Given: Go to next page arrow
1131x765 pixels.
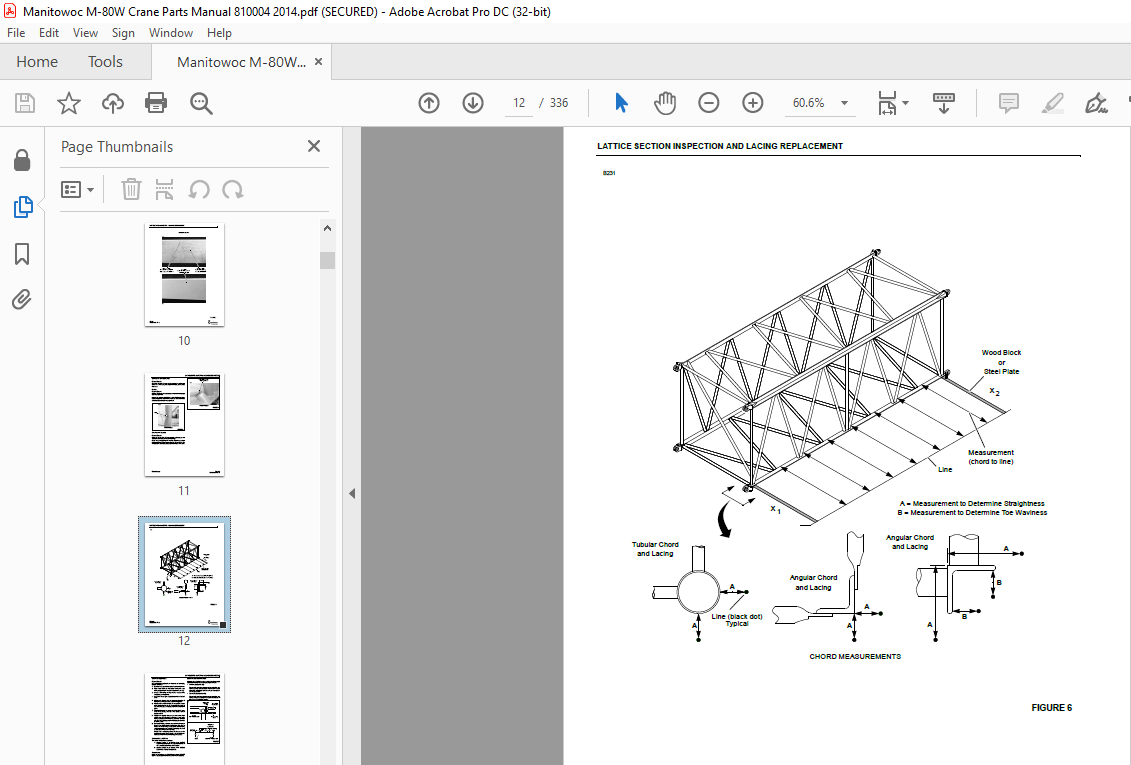Looking at the screenshot, I should coord(472,103).
